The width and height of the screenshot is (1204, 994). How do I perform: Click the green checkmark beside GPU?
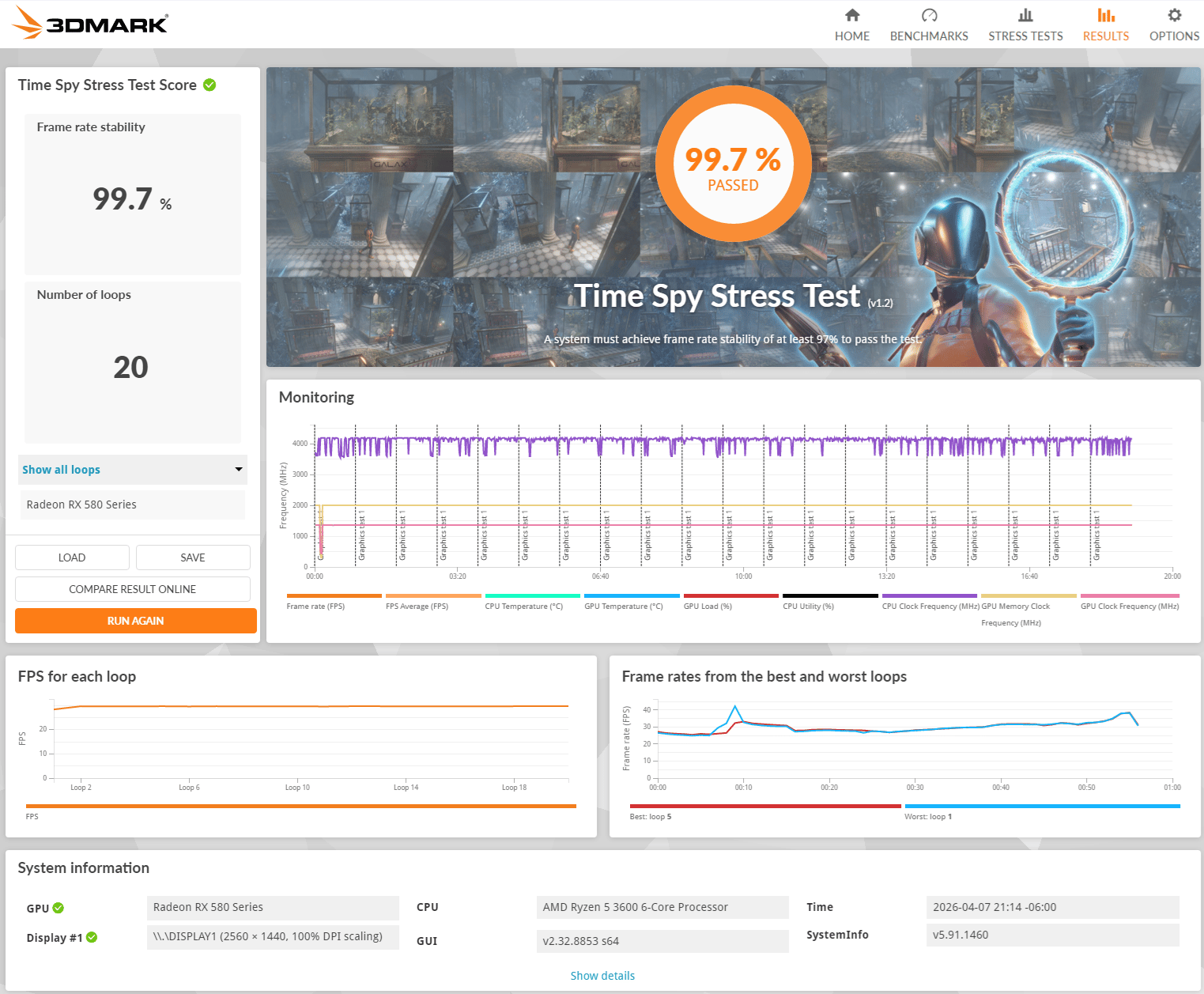tap(58, 908)
